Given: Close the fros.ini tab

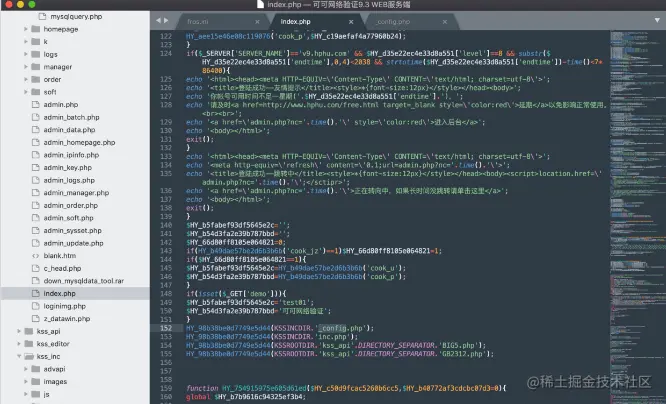Looking at the screenshot, I should pyautogui.click(x=257, y=22).
